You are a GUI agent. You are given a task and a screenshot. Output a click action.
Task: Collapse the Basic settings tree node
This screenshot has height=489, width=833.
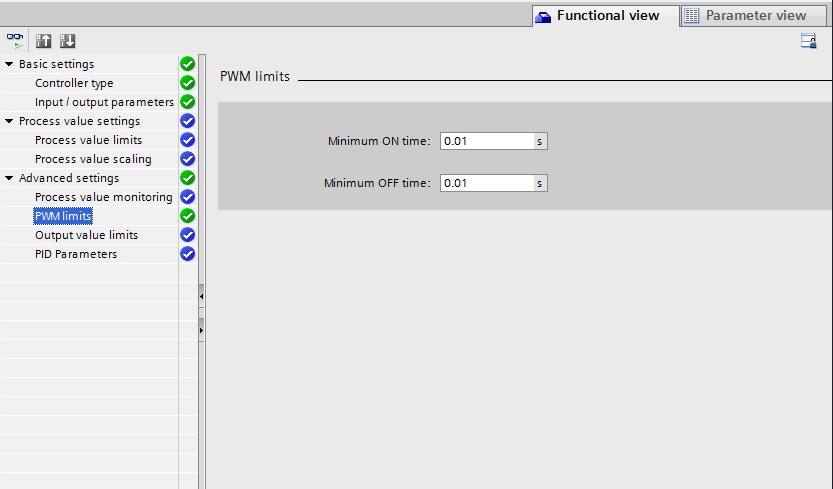9,64
